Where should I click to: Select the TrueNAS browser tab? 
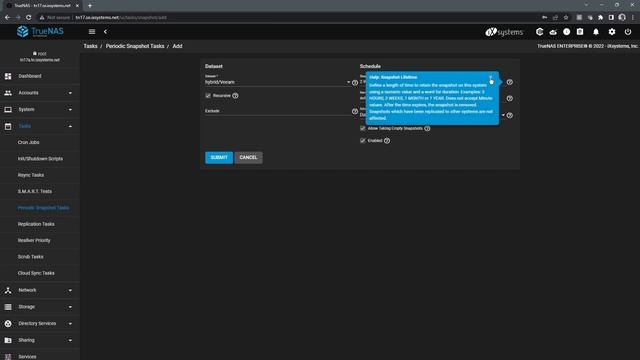41,6
